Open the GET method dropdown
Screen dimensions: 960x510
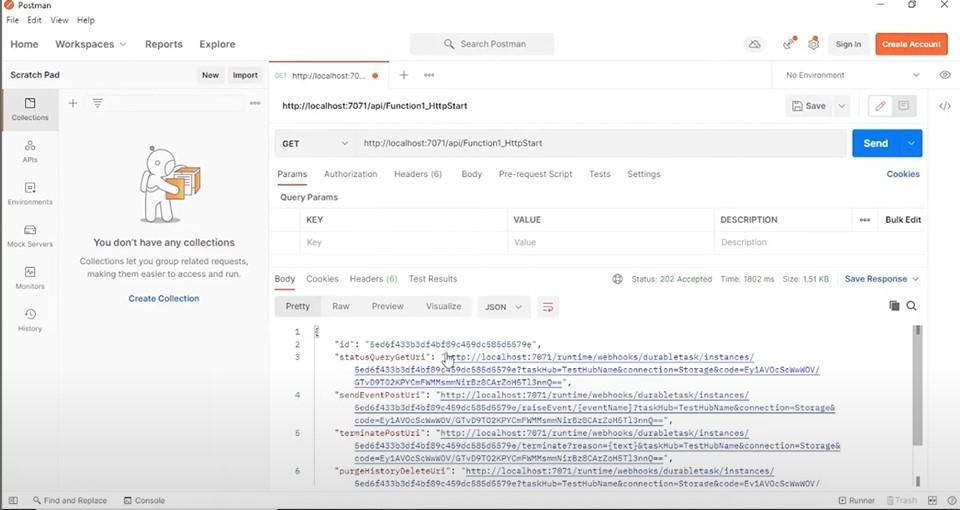[315, 143]
